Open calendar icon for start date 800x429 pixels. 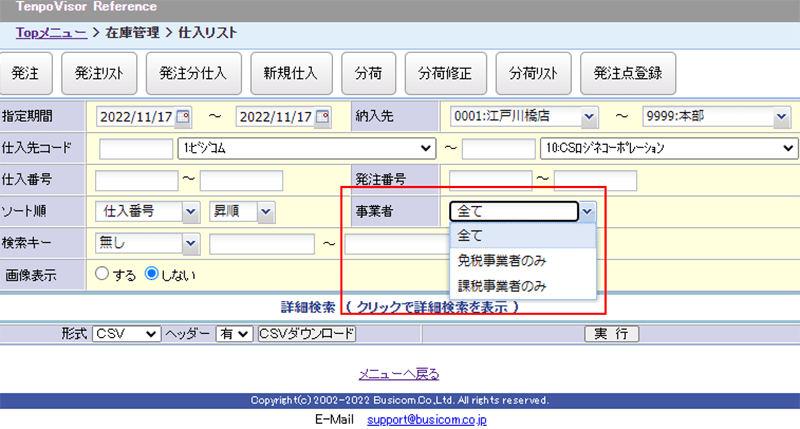(x=182, y=117)
